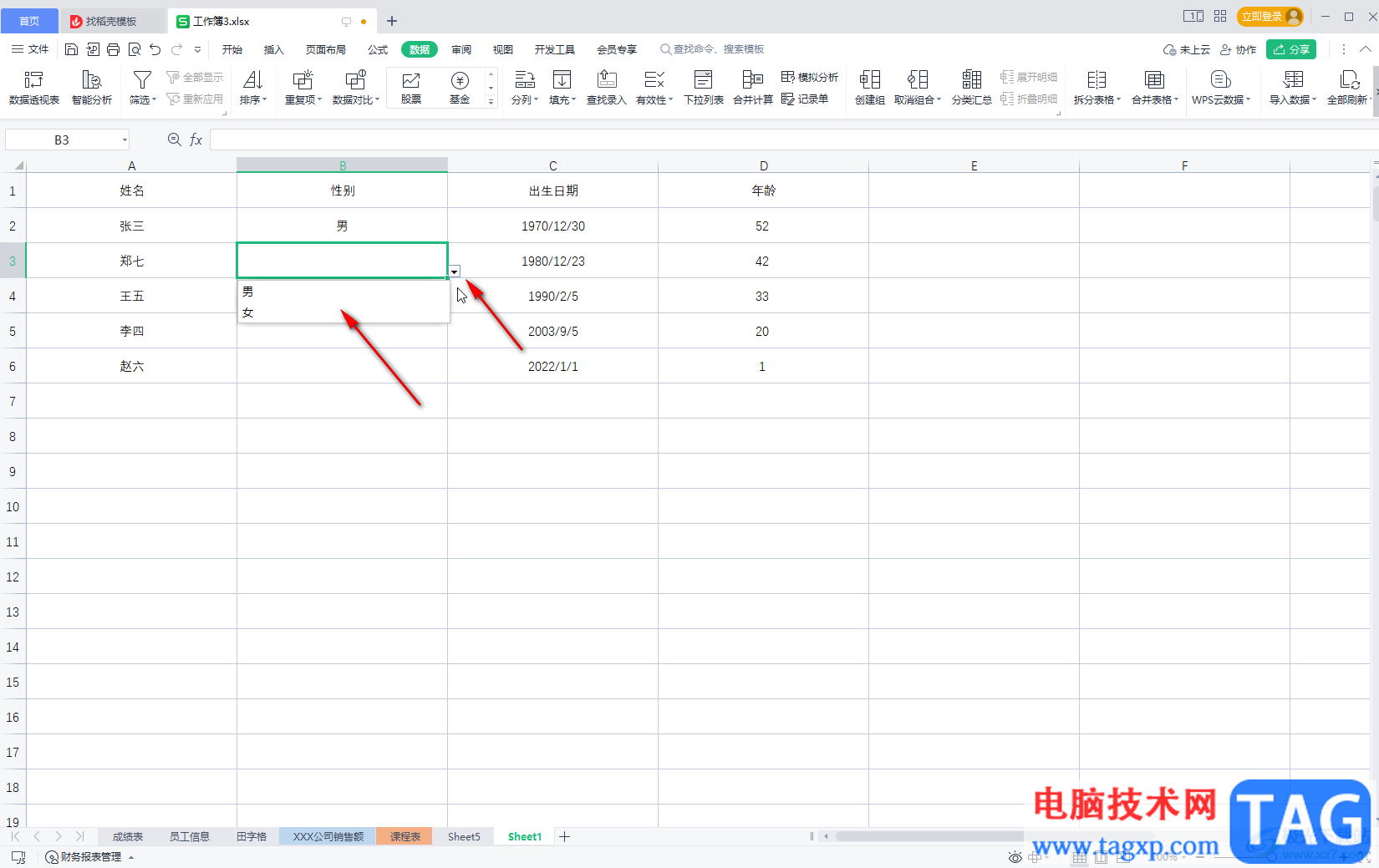
Task: Open the cell B3 dropdown arrow
Action: point(454,272)
